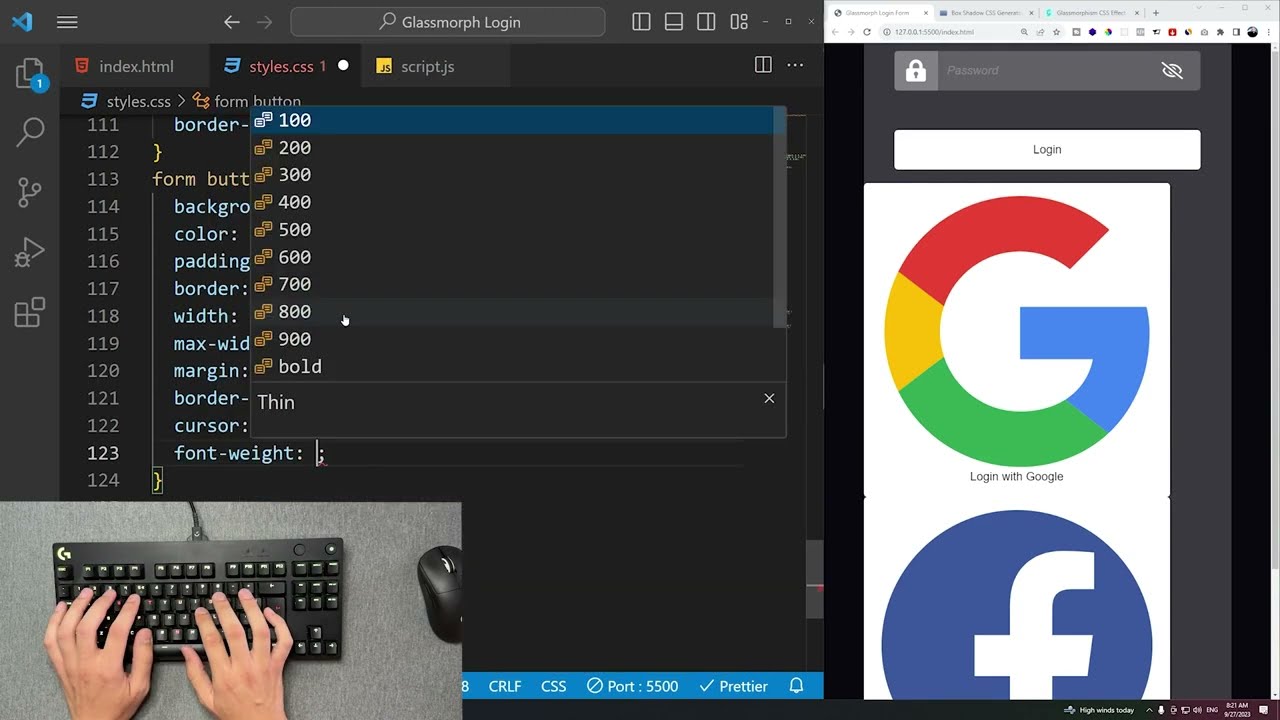Toggle password visibility eye icon

point(1172,70)
